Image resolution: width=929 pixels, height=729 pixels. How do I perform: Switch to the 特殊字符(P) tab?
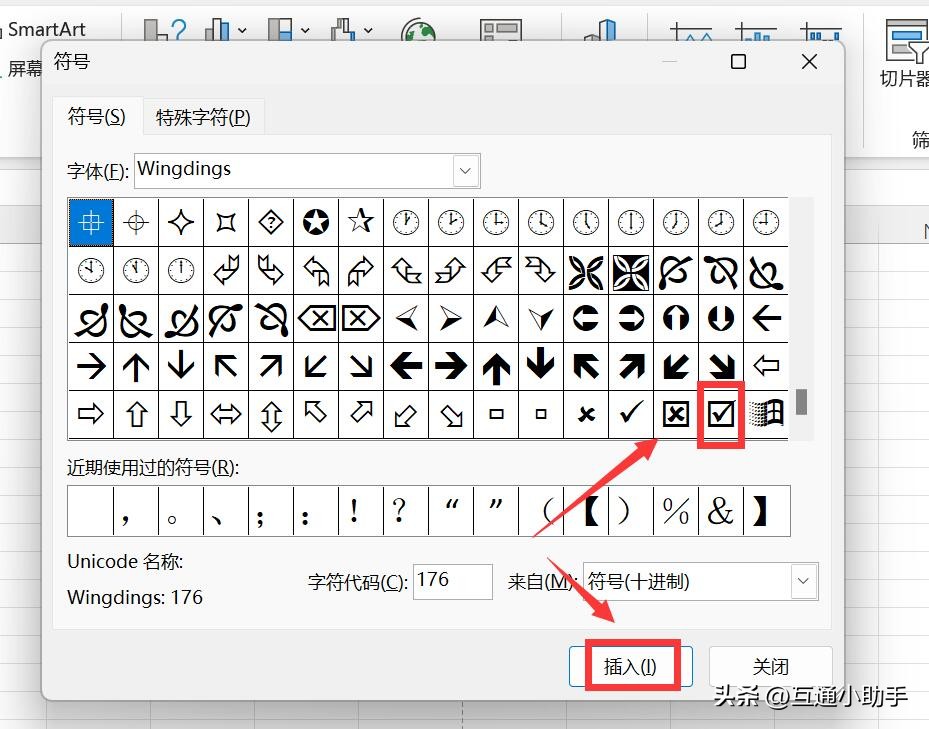click(203, 117)
